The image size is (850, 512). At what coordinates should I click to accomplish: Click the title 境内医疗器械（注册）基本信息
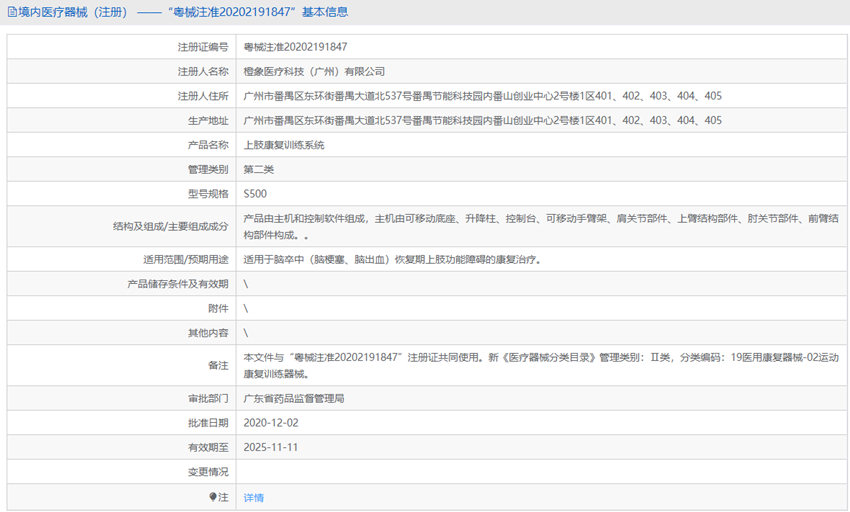(x=183, y=12)
